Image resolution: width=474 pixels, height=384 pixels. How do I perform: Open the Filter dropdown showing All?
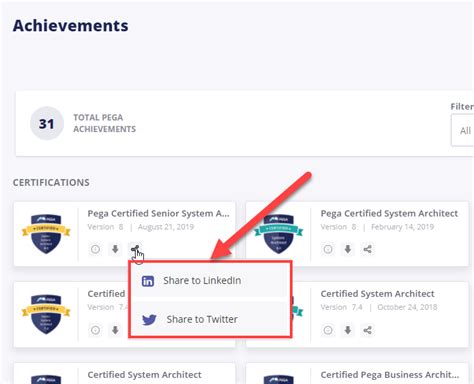pos(463,130)
